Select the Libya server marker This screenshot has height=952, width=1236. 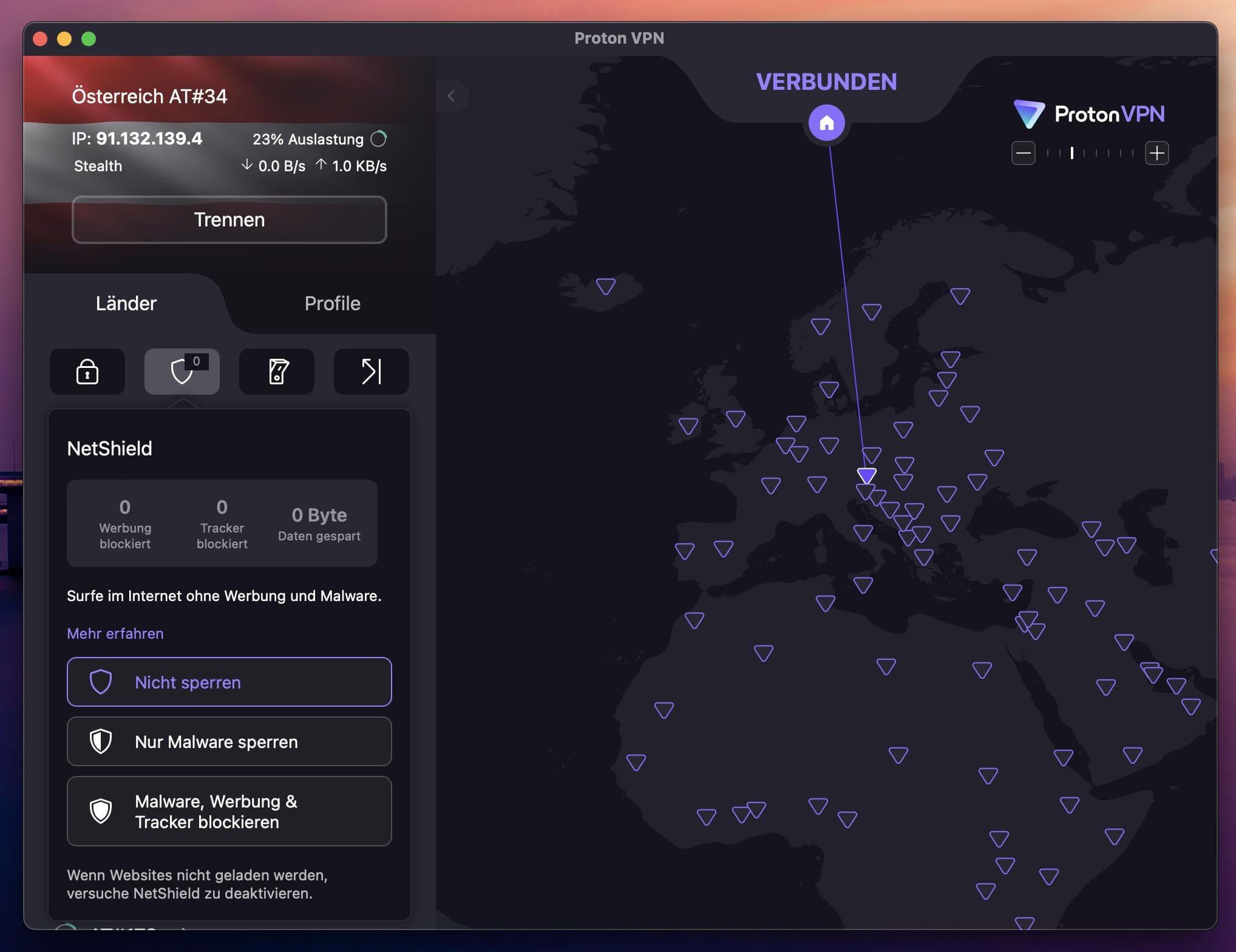pyautogui.click(x=886, y=666)
